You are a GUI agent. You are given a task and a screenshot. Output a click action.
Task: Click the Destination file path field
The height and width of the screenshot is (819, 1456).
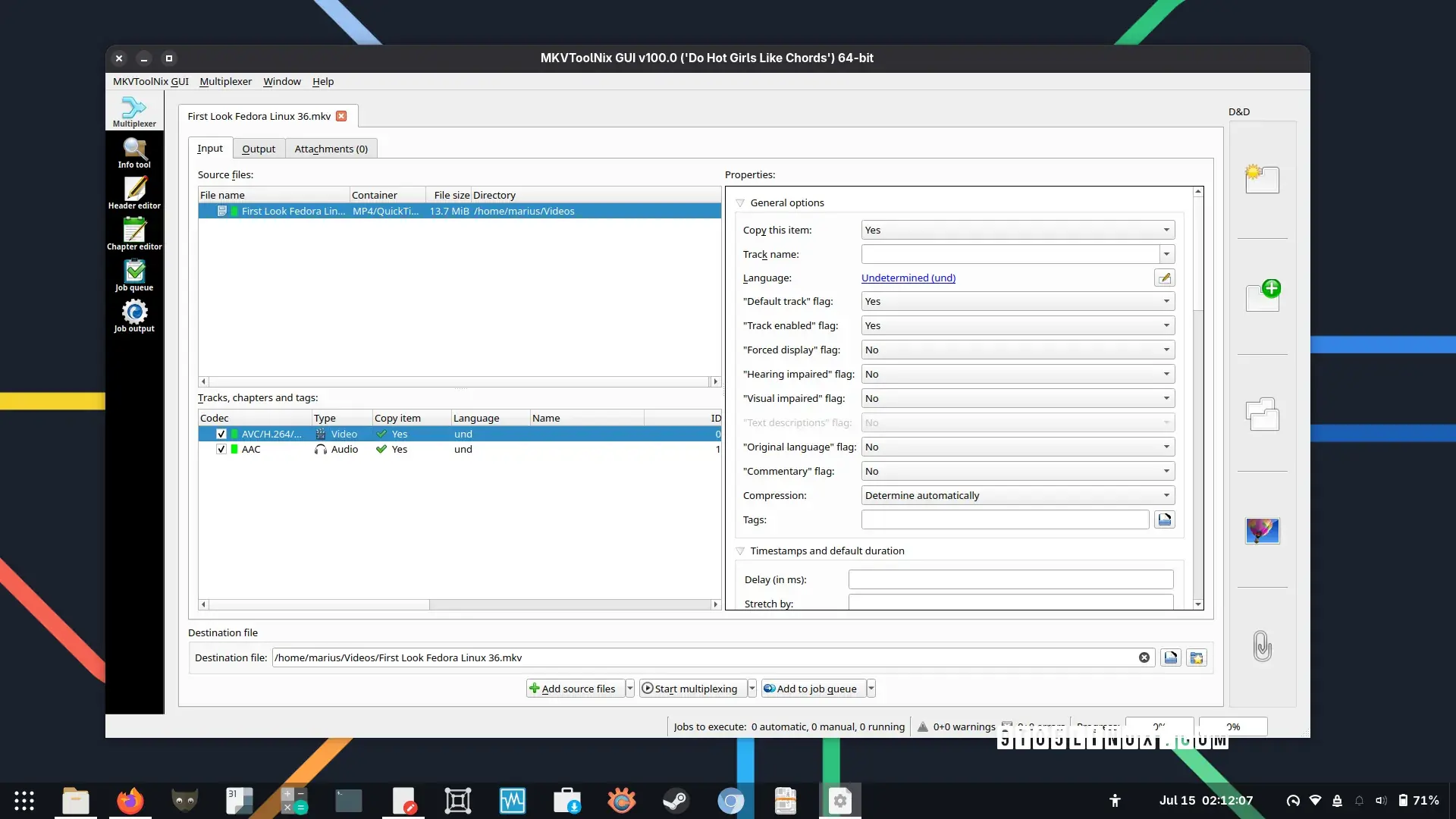pos(713,657)
